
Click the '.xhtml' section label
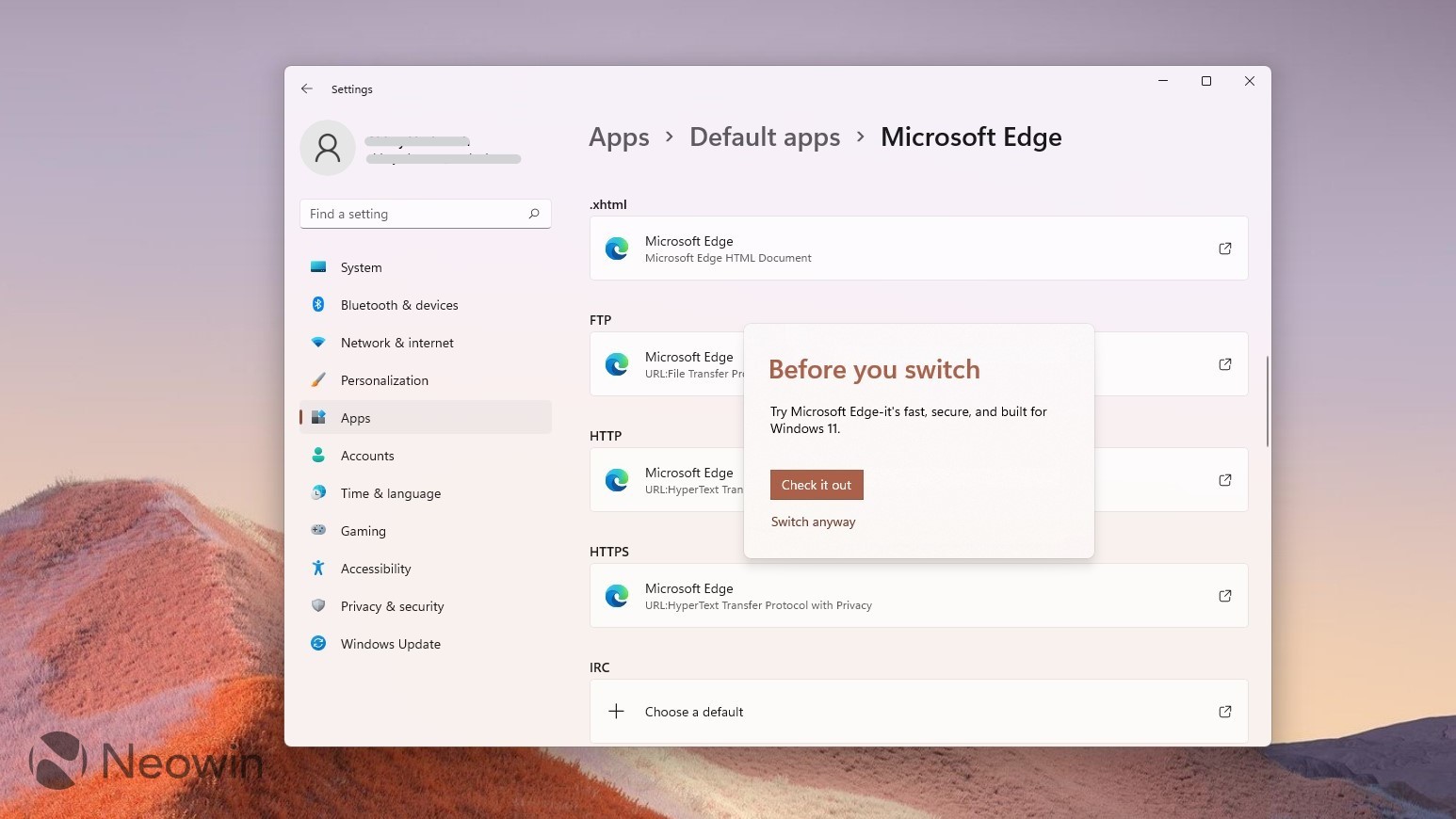pos(608,204)
